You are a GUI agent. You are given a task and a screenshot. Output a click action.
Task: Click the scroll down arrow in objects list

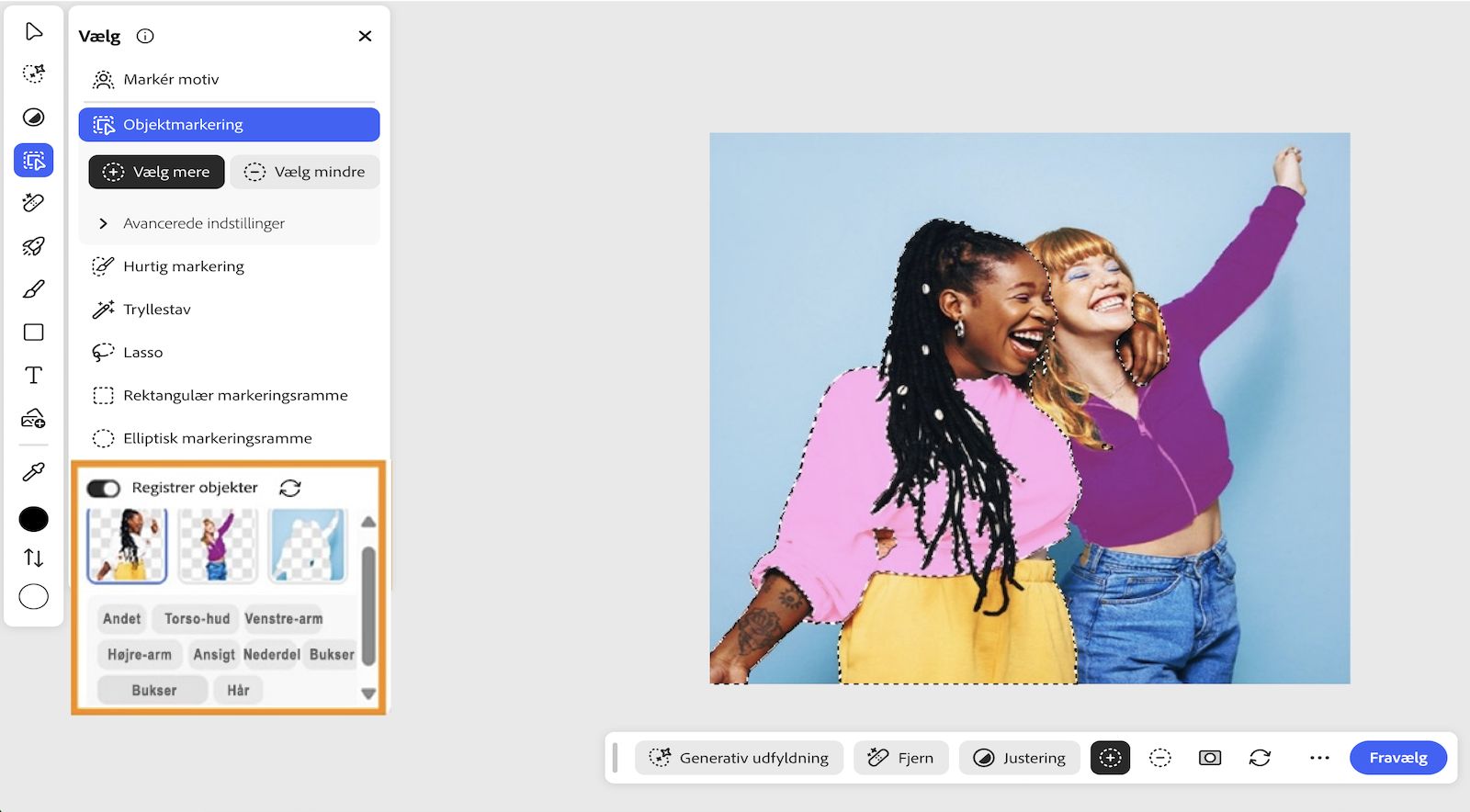click(x=368, y=694)
